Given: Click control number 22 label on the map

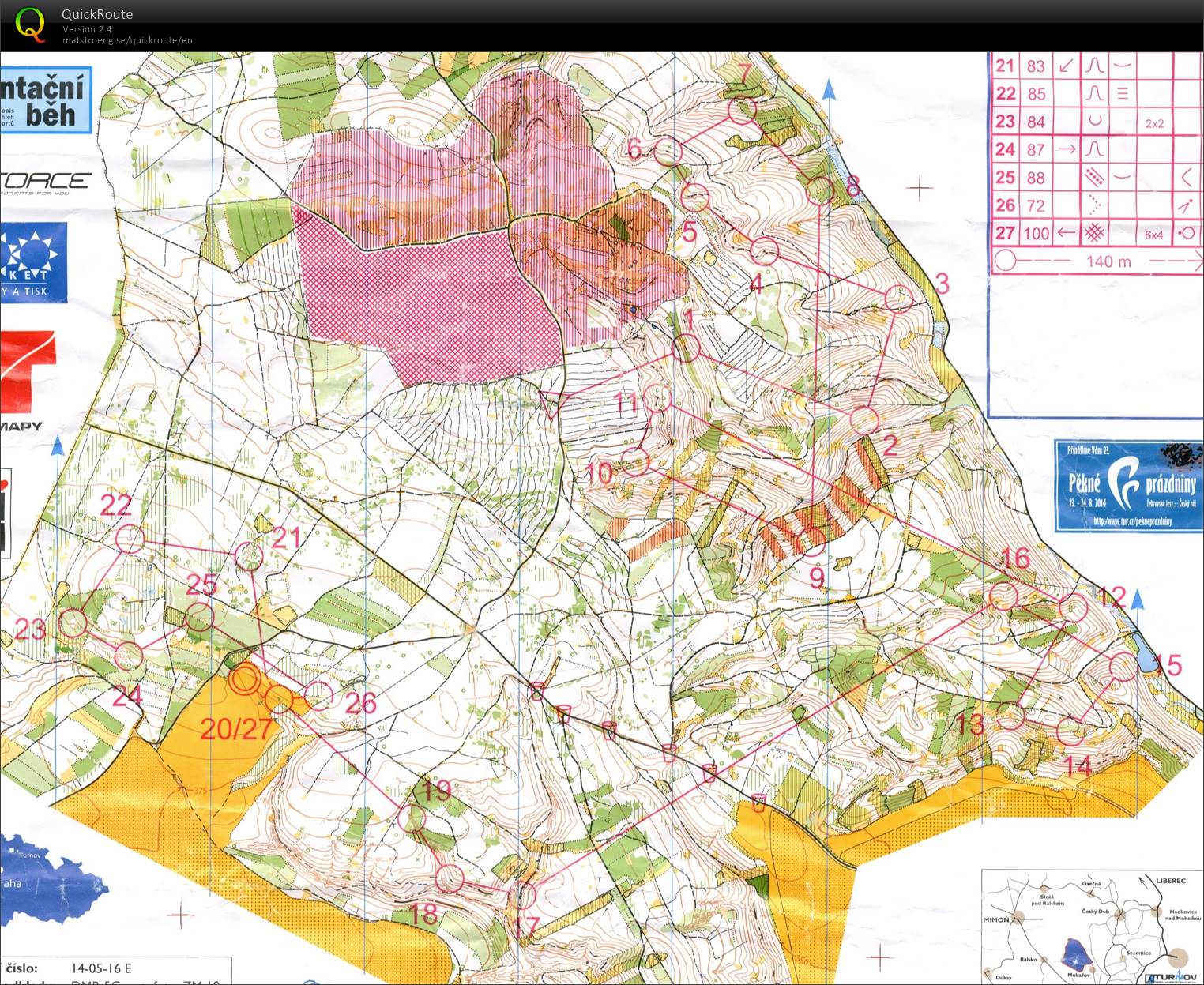Looking at the screenshot, I should pos(115,506).
